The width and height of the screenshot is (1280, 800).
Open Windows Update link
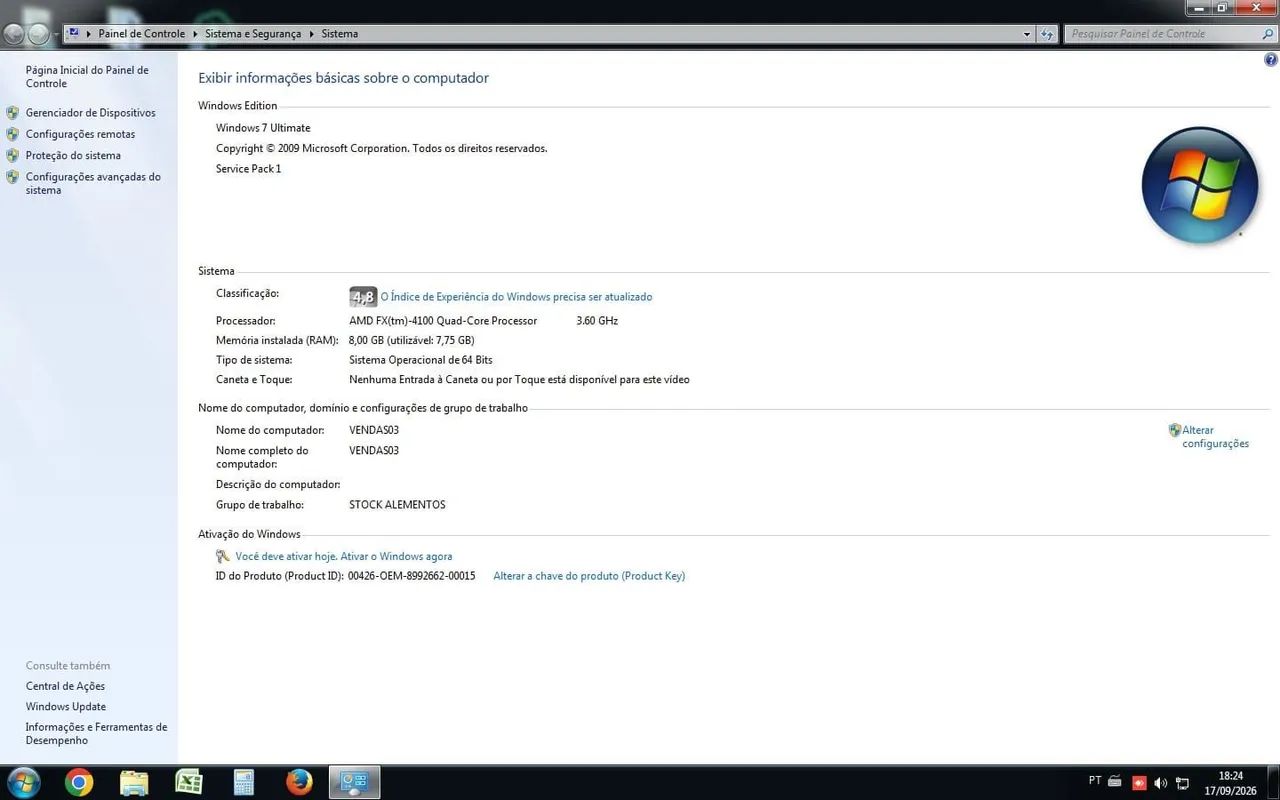pos(66,707)
